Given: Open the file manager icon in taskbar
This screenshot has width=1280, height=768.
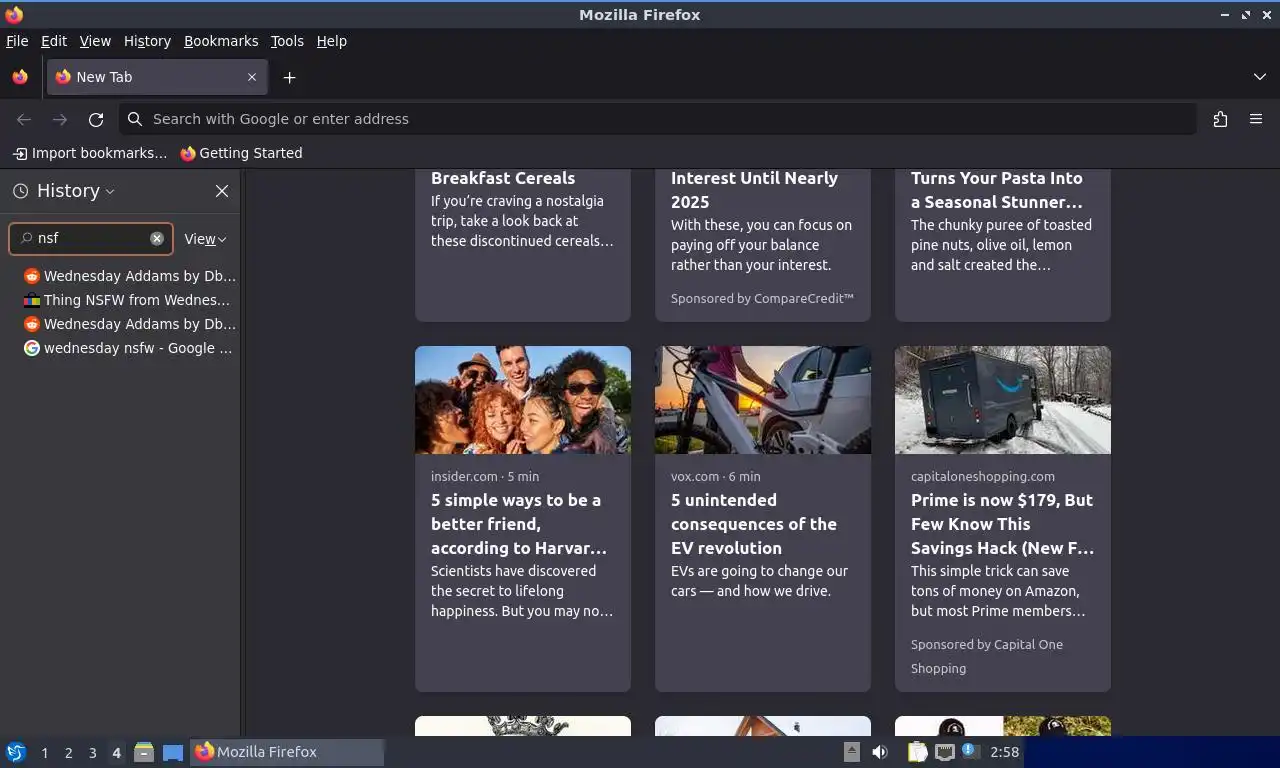Looking at the screenshot, I should click(144, 752).
